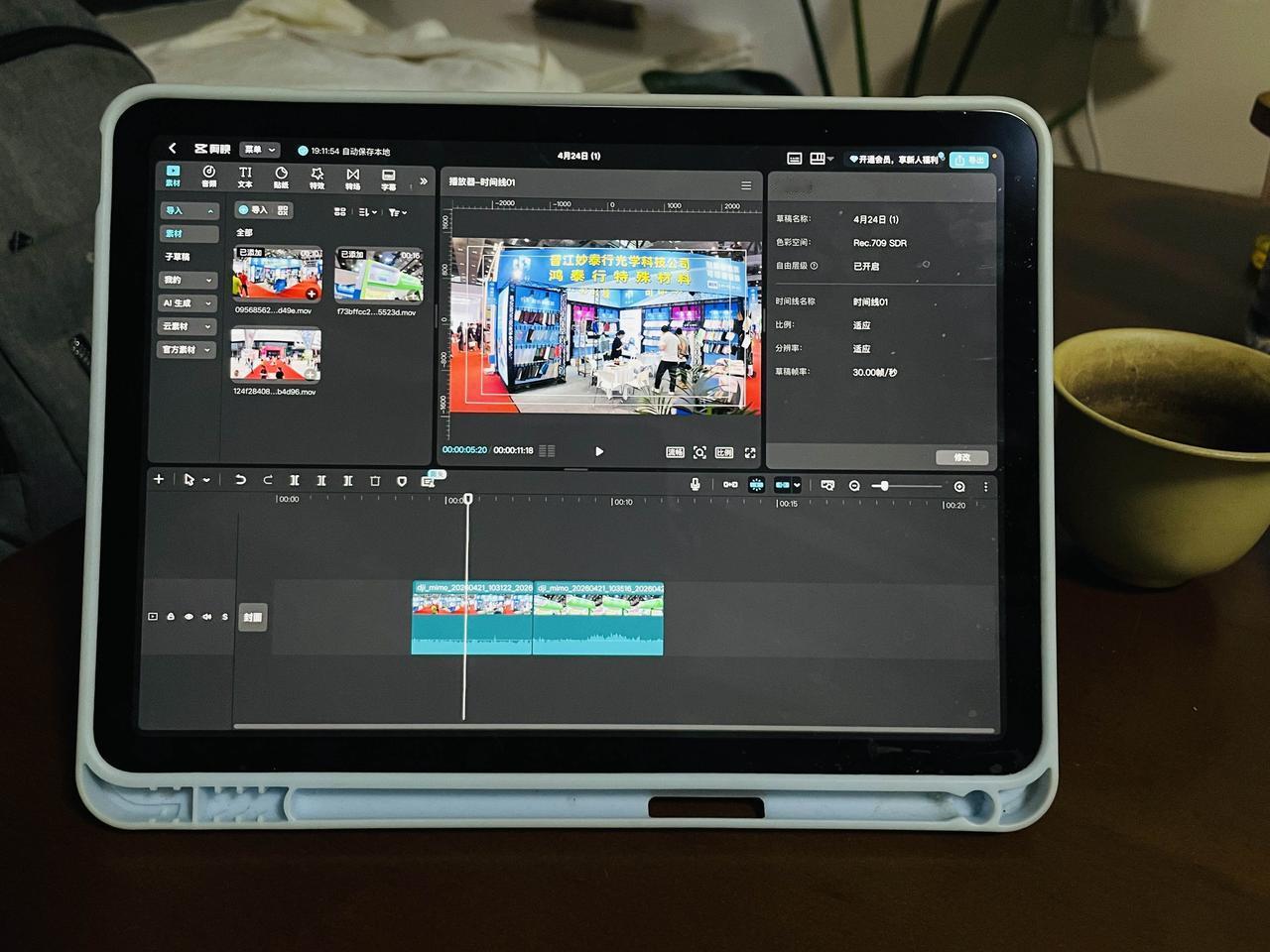Switch to the 素材 media tab
1270x952 pixels.
[173, 177]
